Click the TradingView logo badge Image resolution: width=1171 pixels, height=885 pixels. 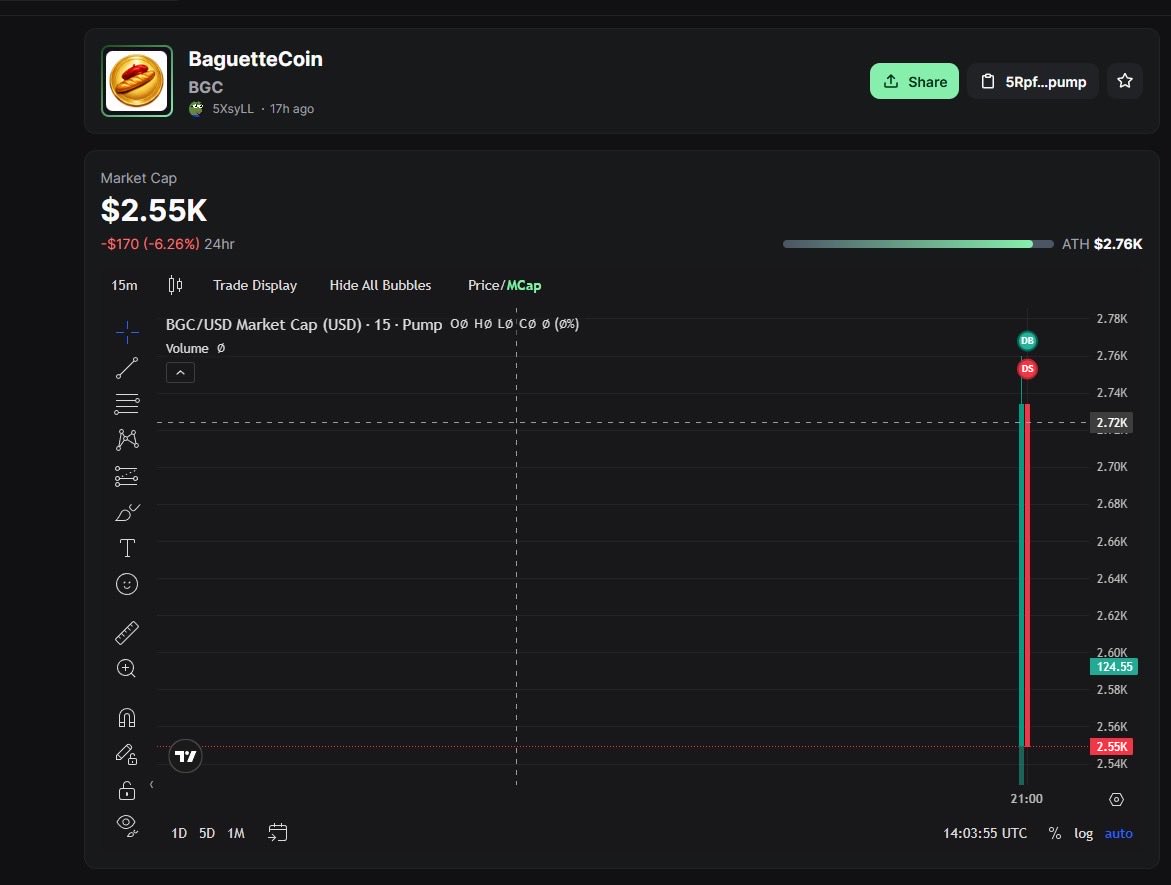point(185,757)
